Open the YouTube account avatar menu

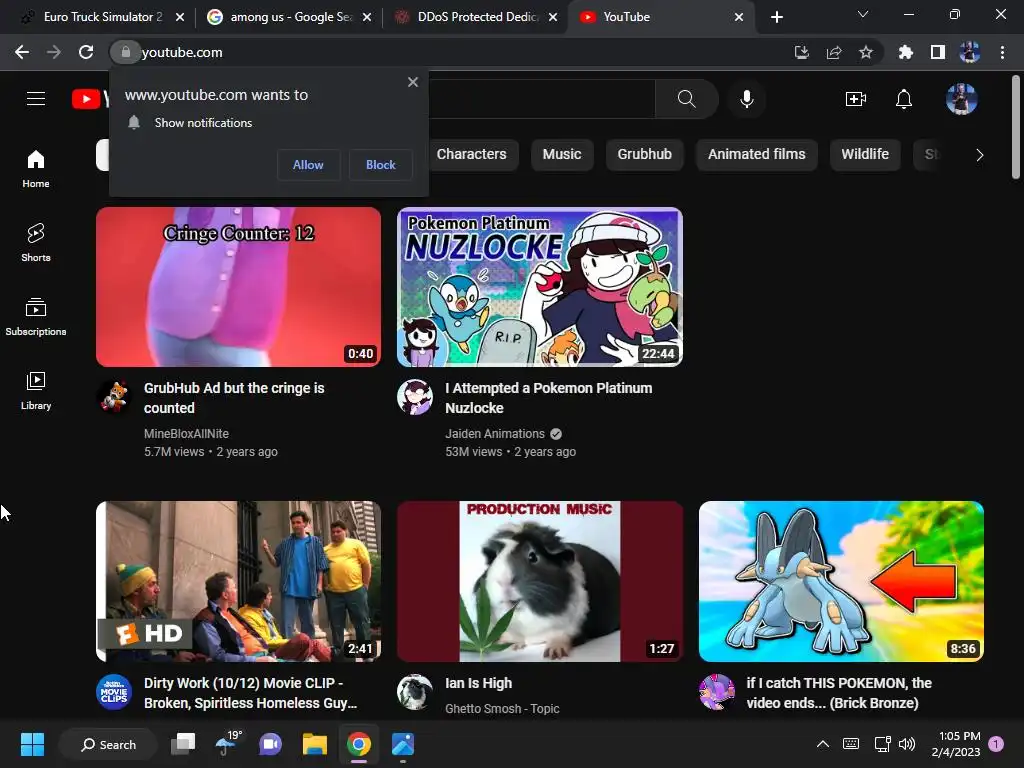click(x=961, y=99)
